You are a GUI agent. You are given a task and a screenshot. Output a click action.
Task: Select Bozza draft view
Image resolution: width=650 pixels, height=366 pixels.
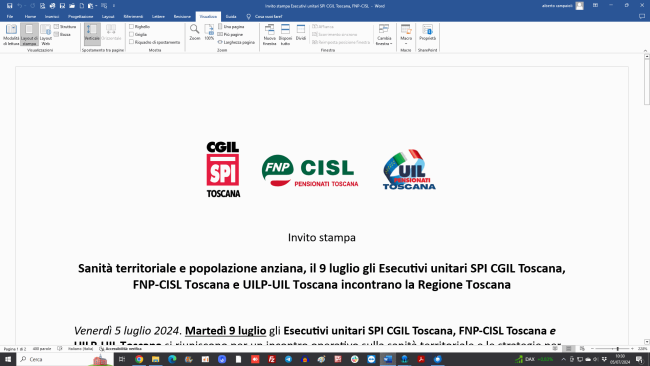click(x=63, y=34)
